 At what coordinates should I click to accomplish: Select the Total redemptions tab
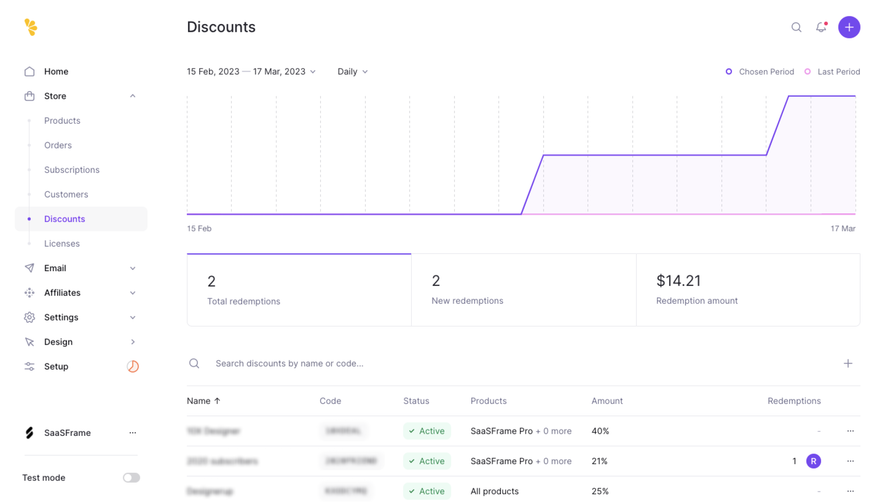click(299, 290)
